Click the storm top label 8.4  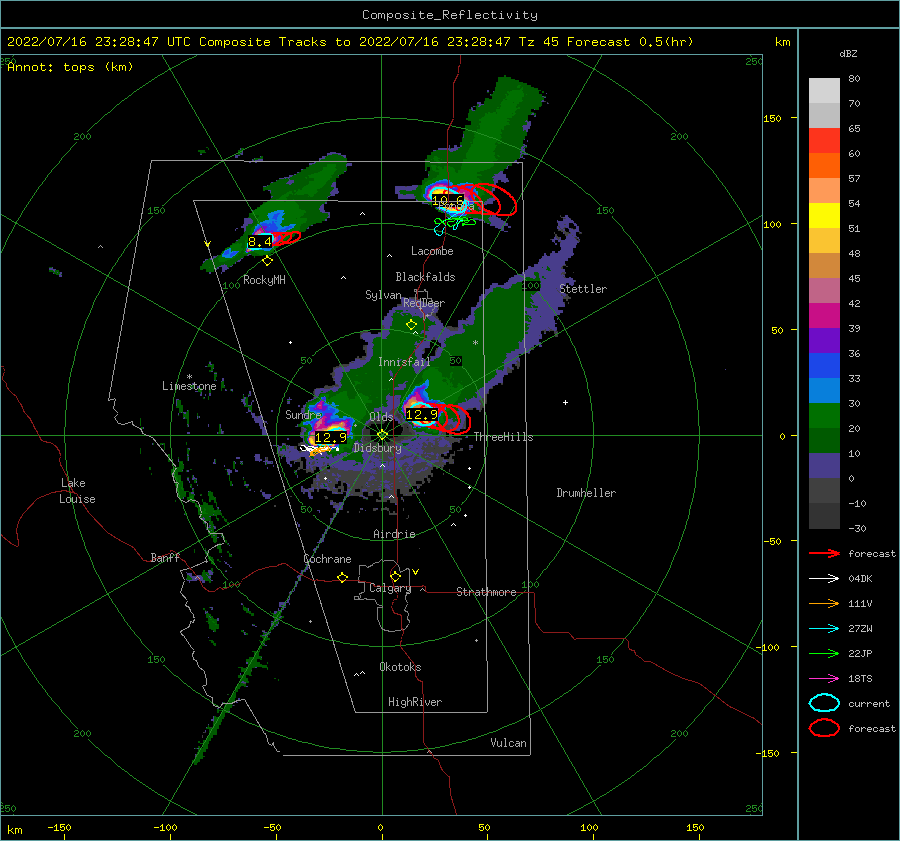[x=260, y=242]
